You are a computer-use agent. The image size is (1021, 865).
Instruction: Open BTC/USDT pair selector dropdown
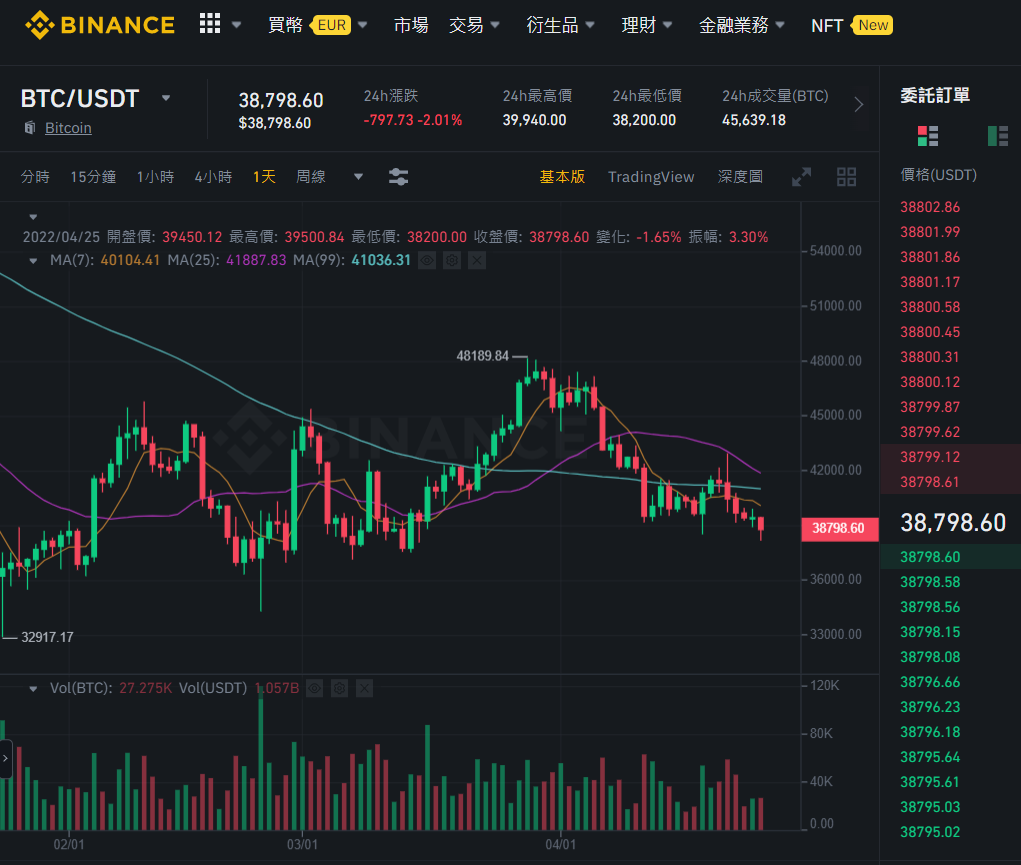click(x=165, y=98)
